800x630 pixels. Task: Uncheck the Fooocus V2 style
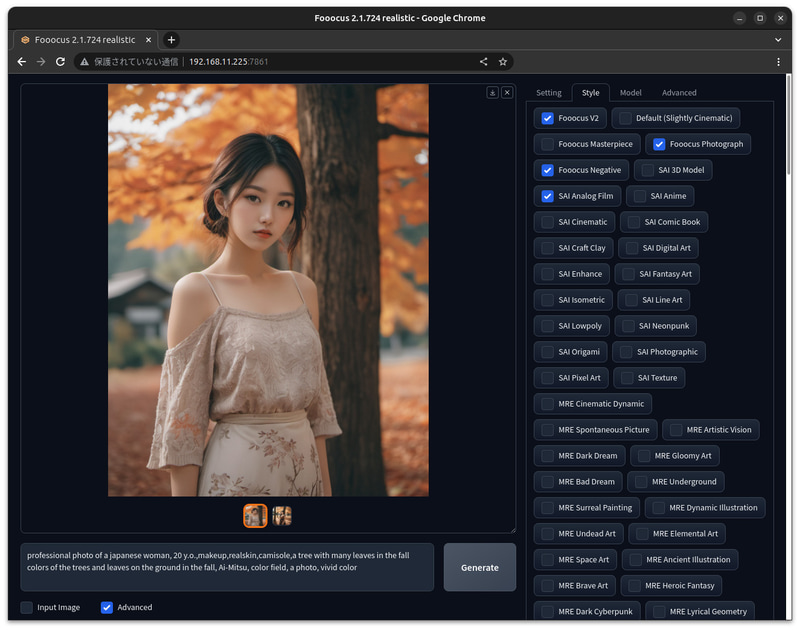coord(548,118)
